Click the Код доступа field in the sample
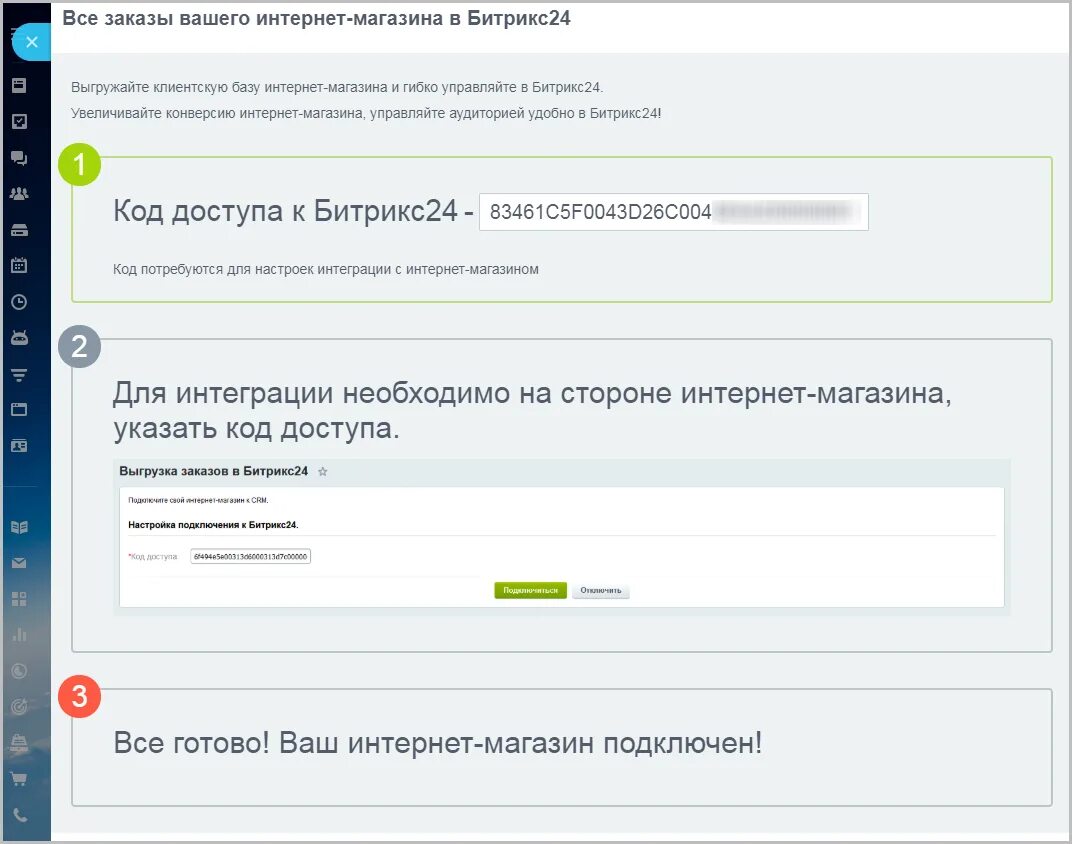This screenshot has height=844, width=1072. coord(250,556)
